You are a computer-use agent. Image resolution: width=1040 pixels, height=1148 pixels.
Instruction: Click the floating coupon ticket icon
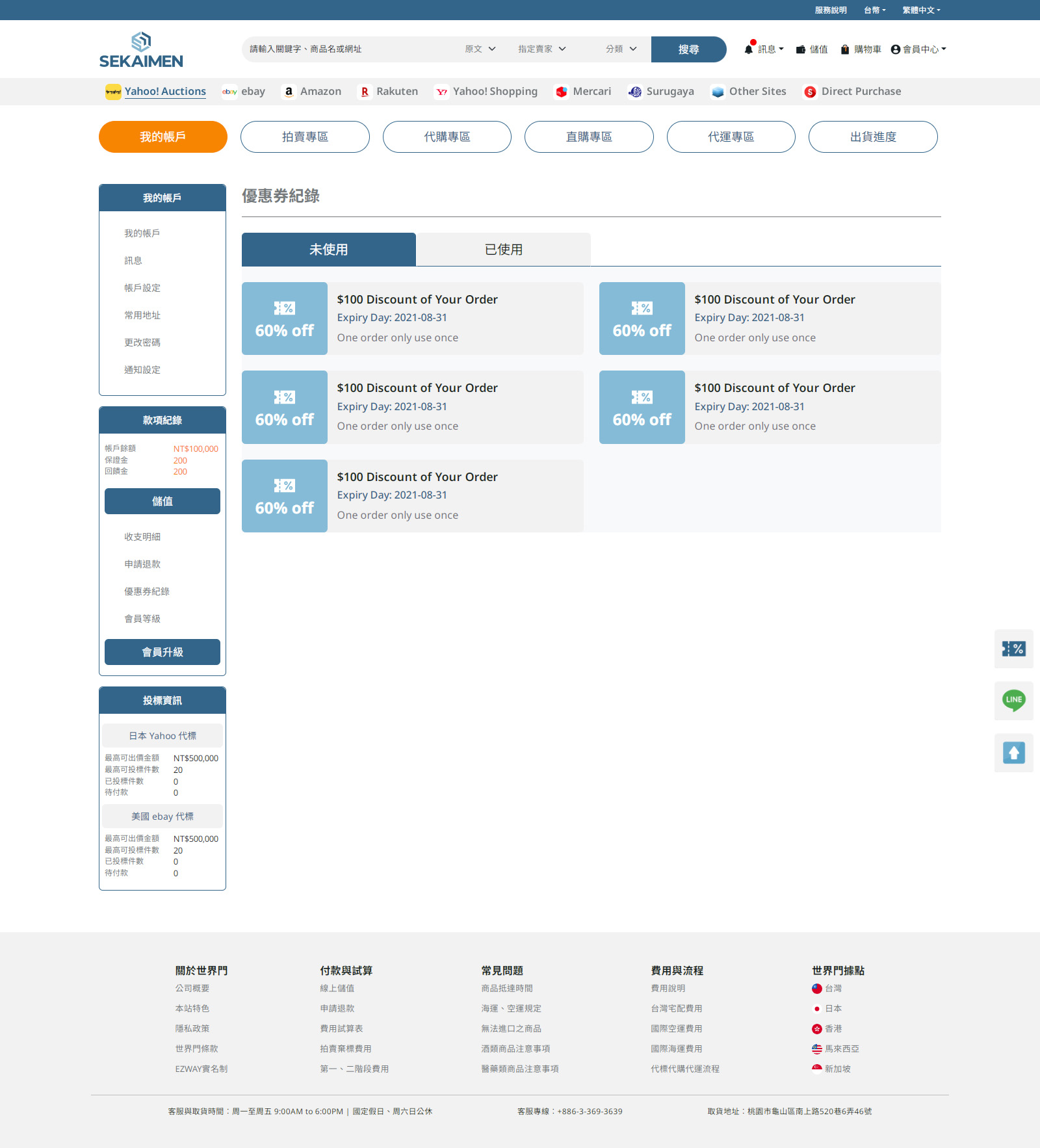1013,649
